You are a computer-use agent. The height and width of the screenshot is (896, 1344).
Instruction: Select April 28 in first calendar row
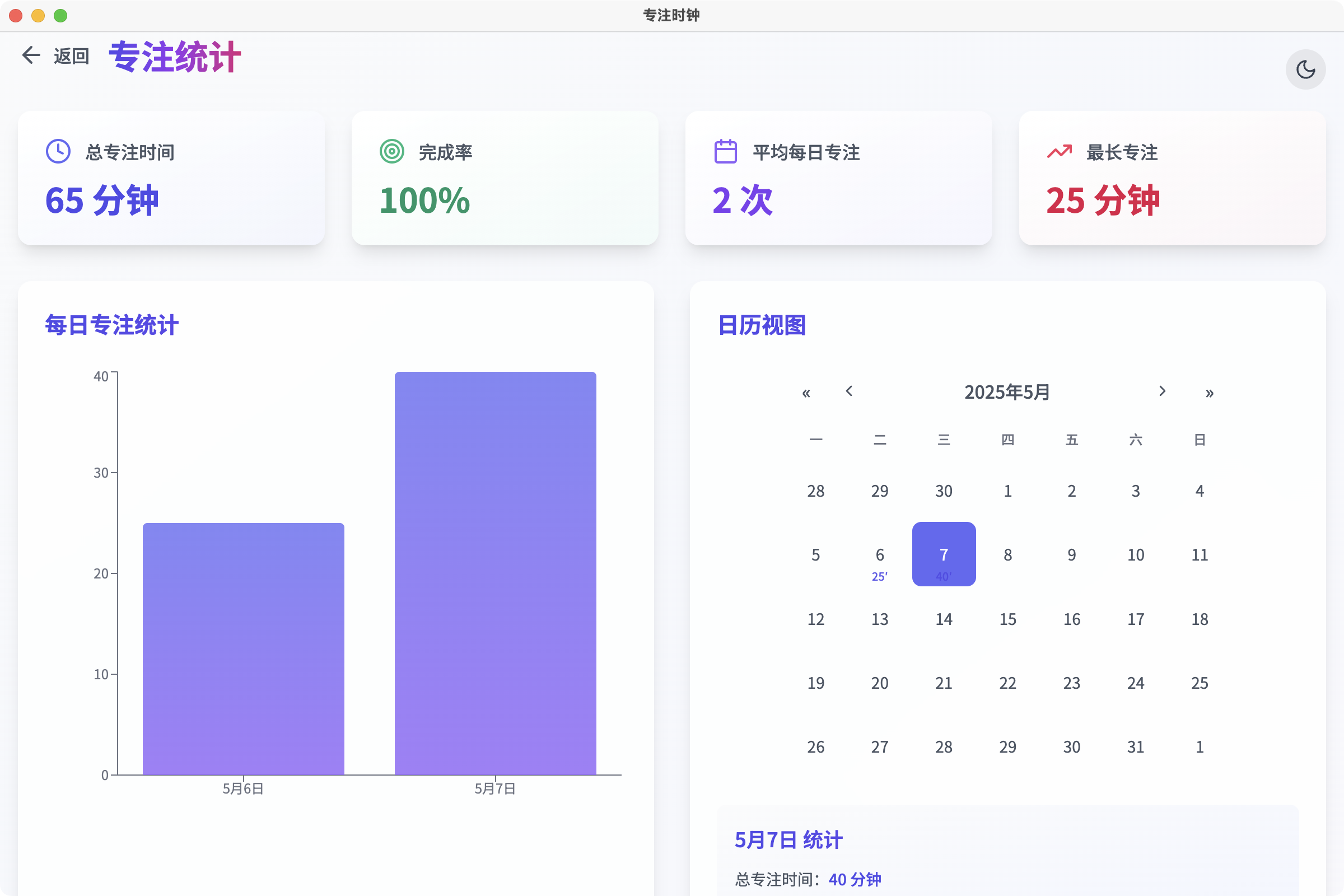tap(815, 491)
